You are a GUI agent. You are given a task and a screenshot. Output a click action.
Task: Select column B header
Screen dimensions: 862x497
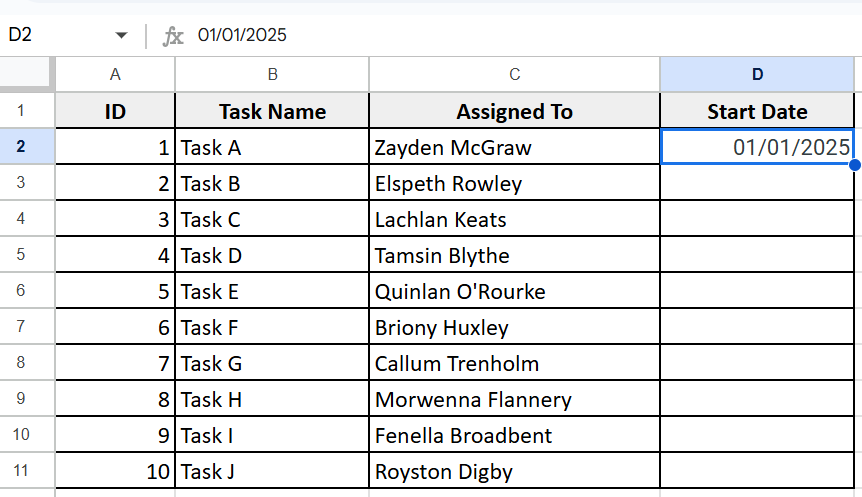point(272,74)
